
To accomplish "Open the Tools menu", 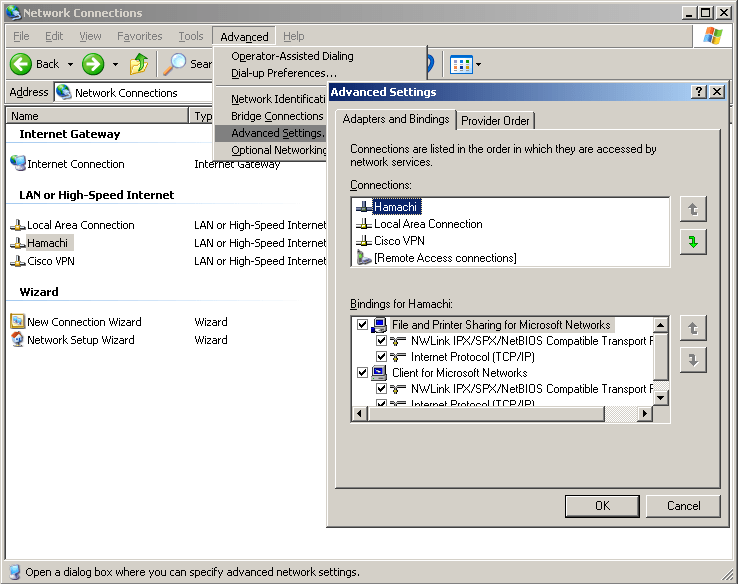I will tap(191, 36).
